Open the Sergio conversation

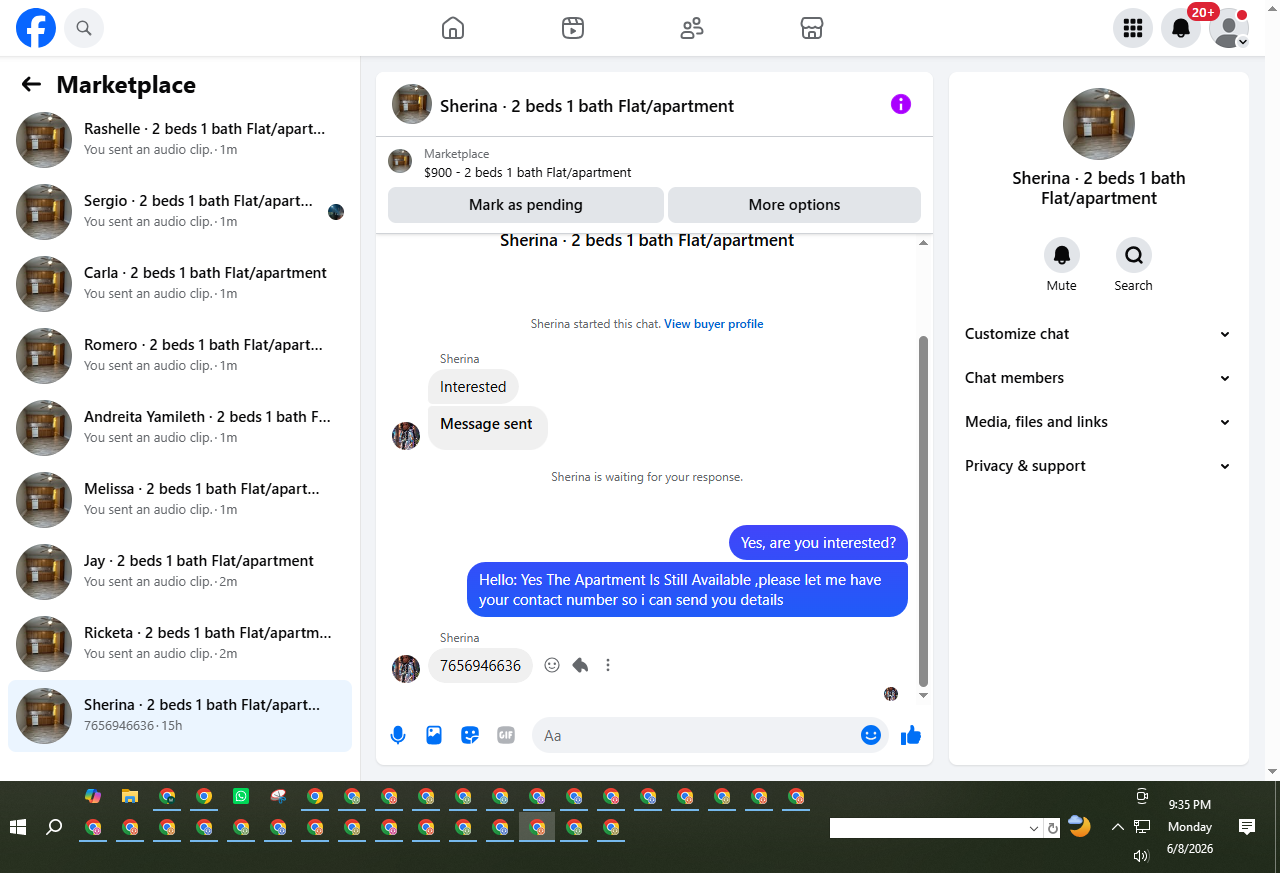pyautogui.click(x=180, y=212)
